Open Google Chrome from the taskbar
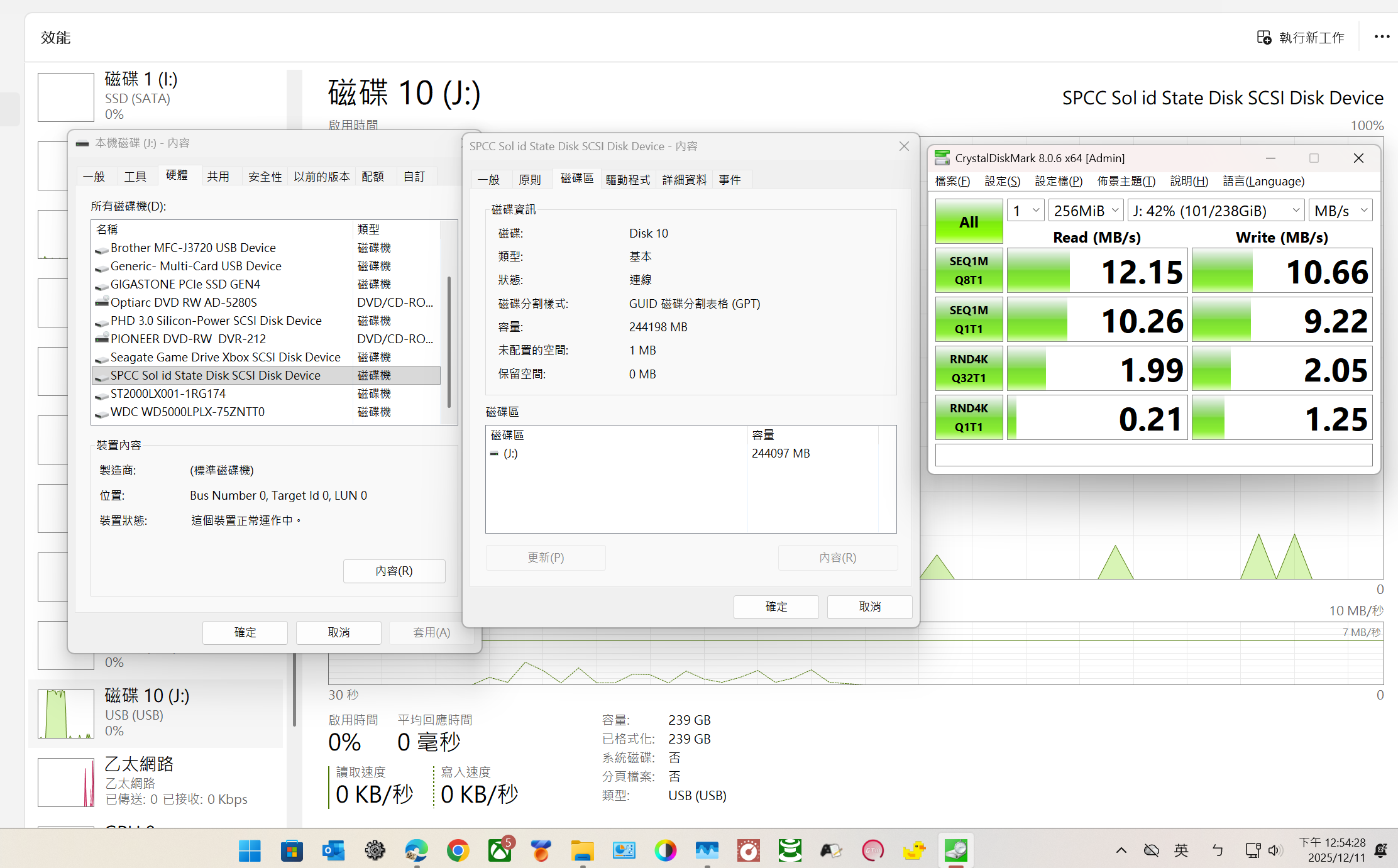Screen dimensions: 1398x868 (458, 850)
